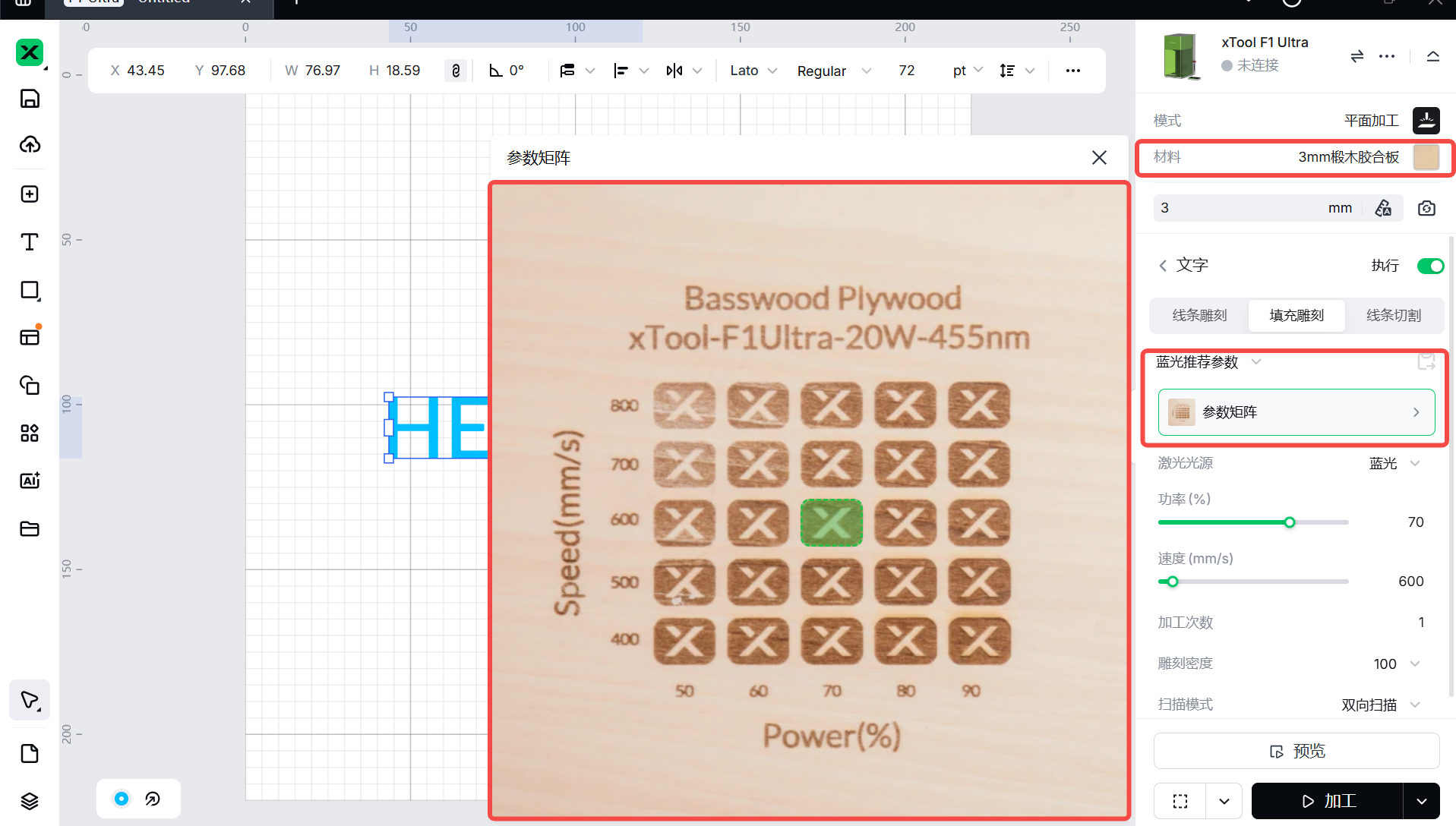Image resolution: width=1456 pixels, height=826 pixels.
Task: Click the 功率 power slider handle
Action: 1289,522
